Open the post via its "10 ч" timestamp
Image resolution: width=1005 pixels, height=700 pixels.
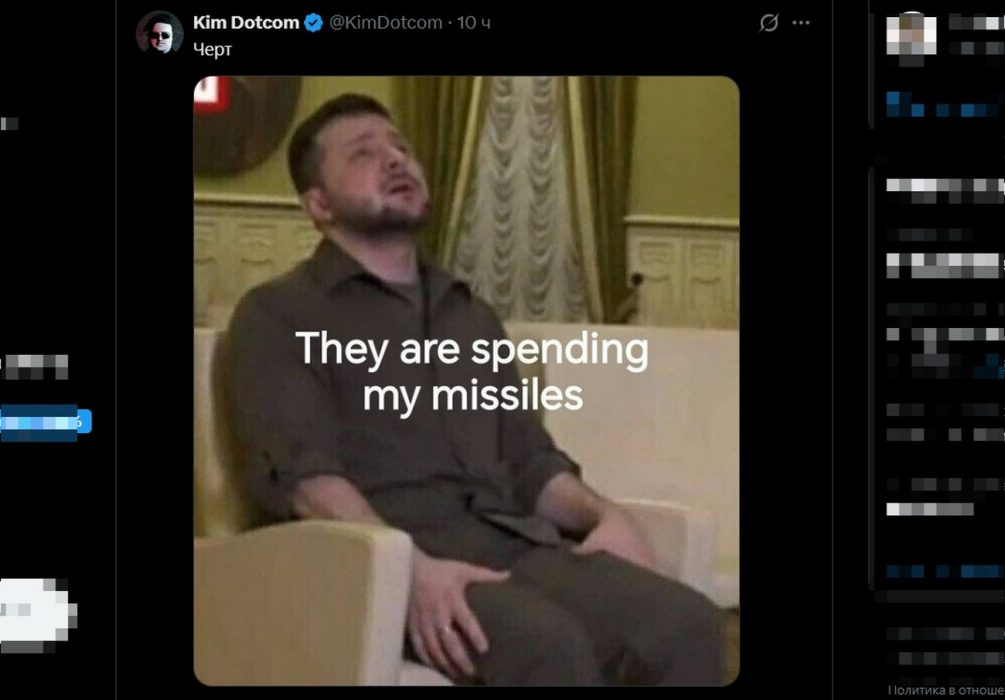click(474, 22)
